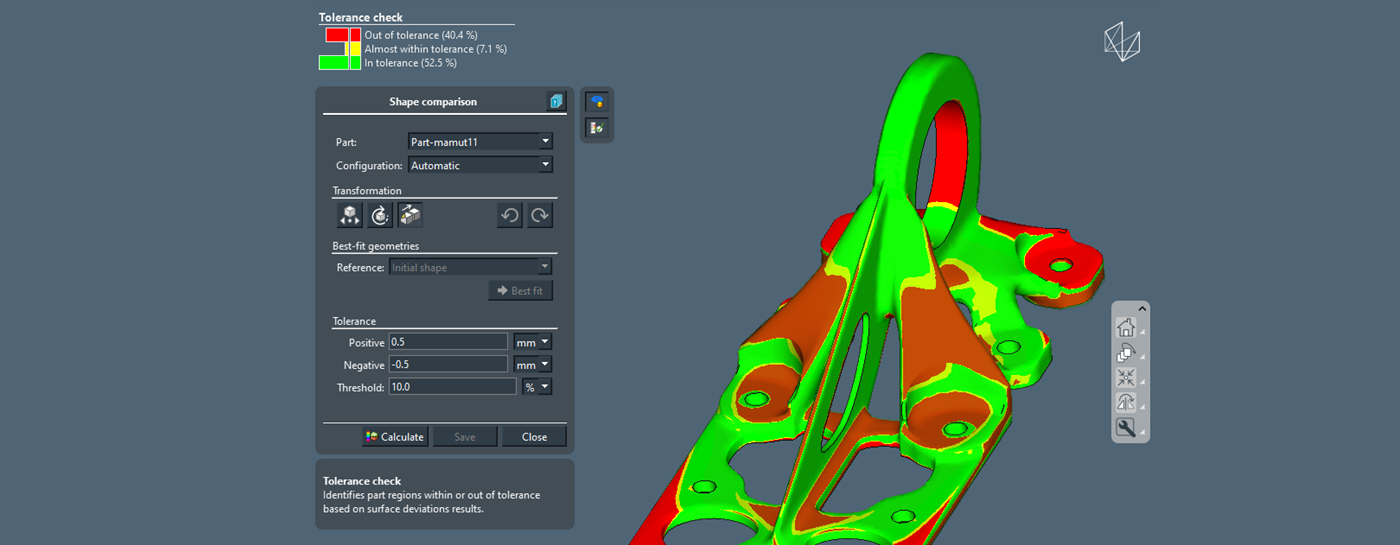The width and height of the screenshot is (1400, 545).
Task: Click the fit-to-view arrows icon
Action: pyautogui.click(x=1125, y=378)
